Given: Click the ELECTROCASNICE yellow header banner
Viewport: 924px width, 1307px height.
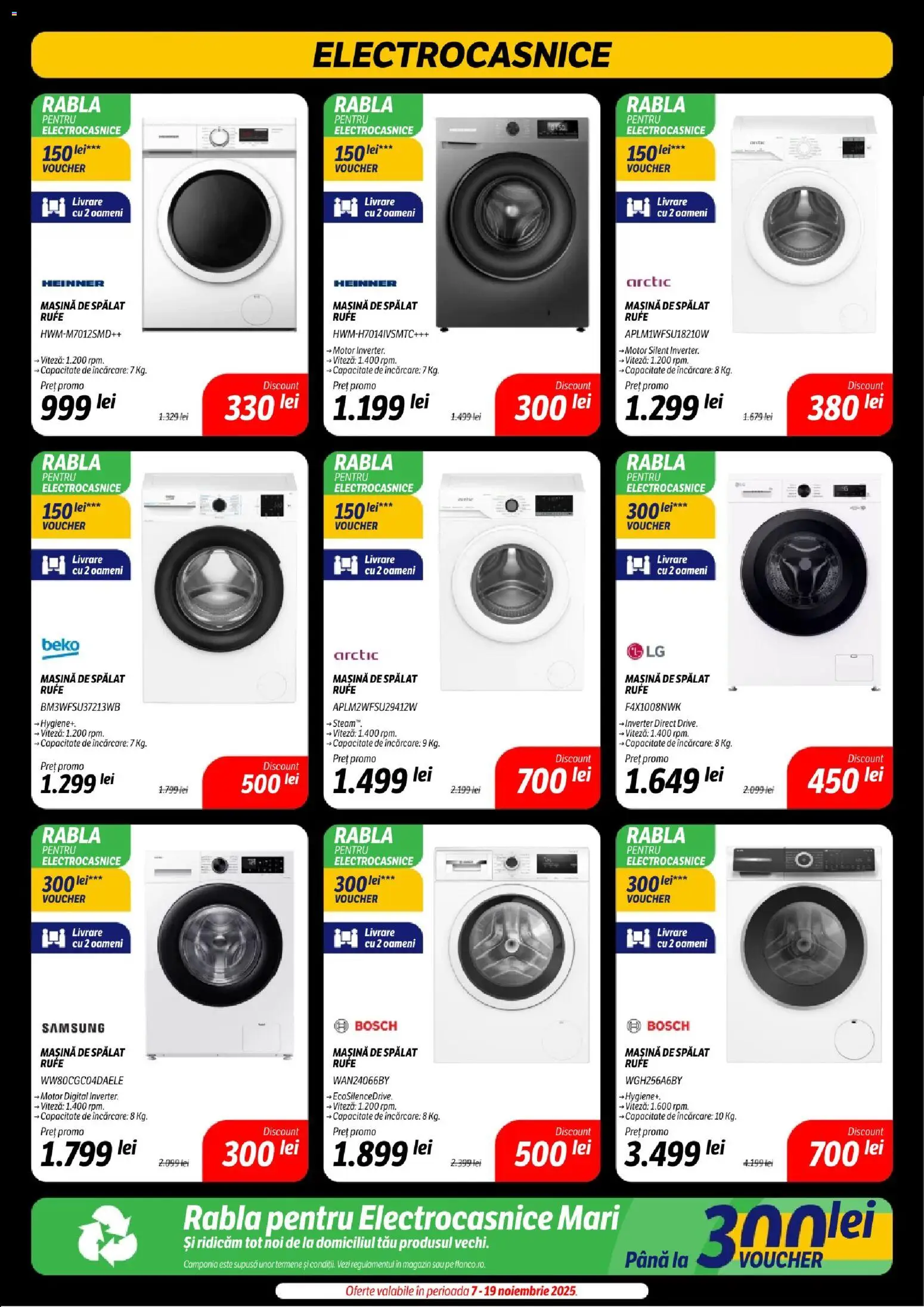Looking at the screenshot, I should pos(462,55).
